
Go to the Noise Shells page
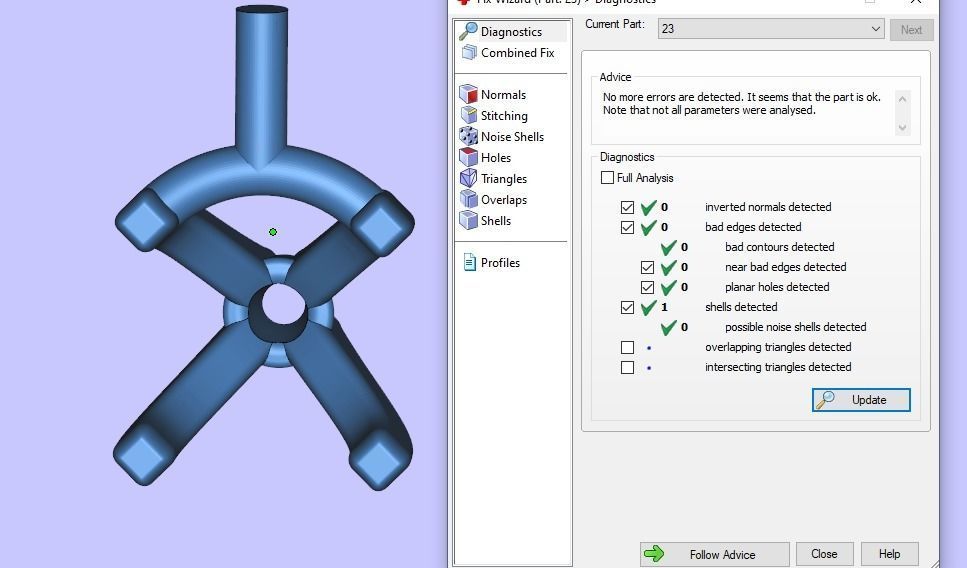pyautogui.click(x=512, y=136)
